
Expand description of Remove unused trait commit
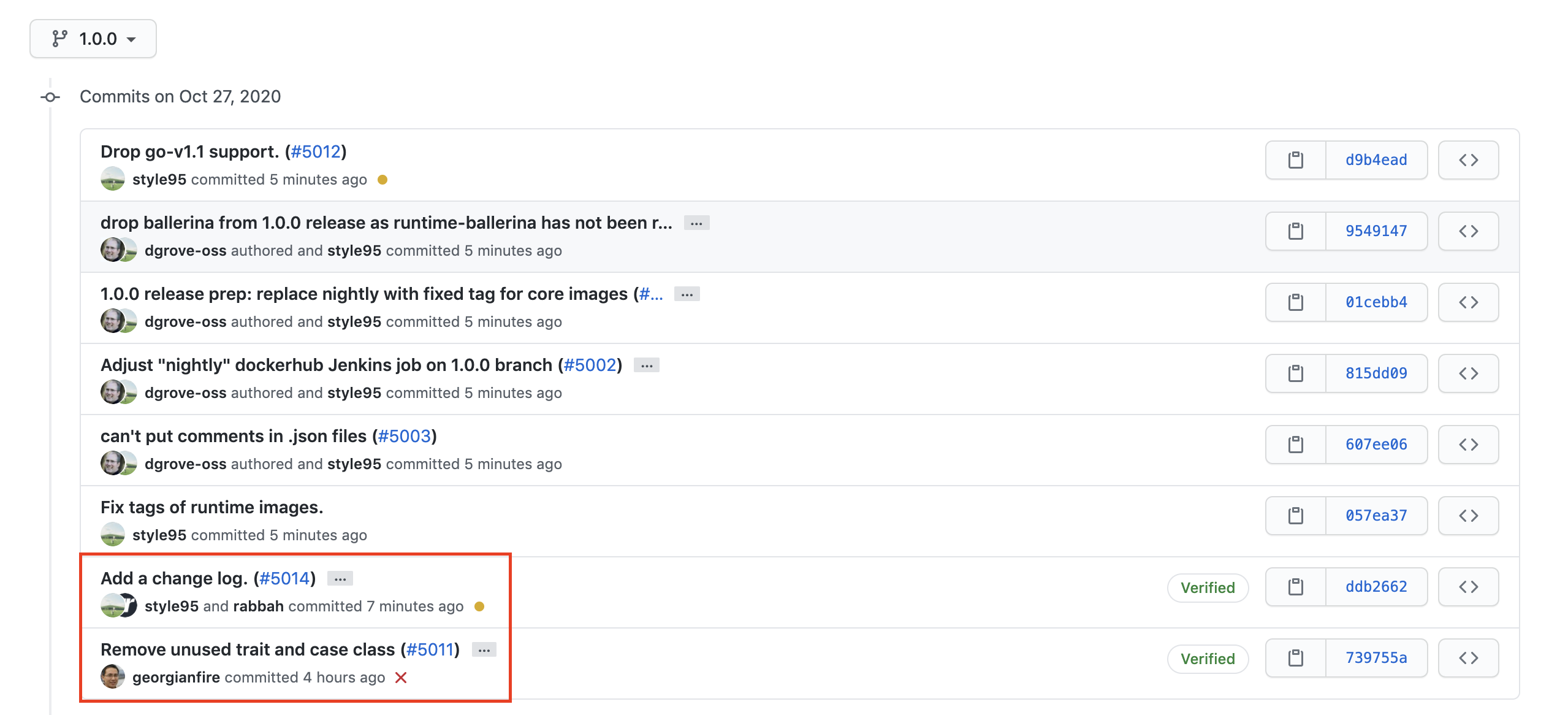(x=484, y=650)
